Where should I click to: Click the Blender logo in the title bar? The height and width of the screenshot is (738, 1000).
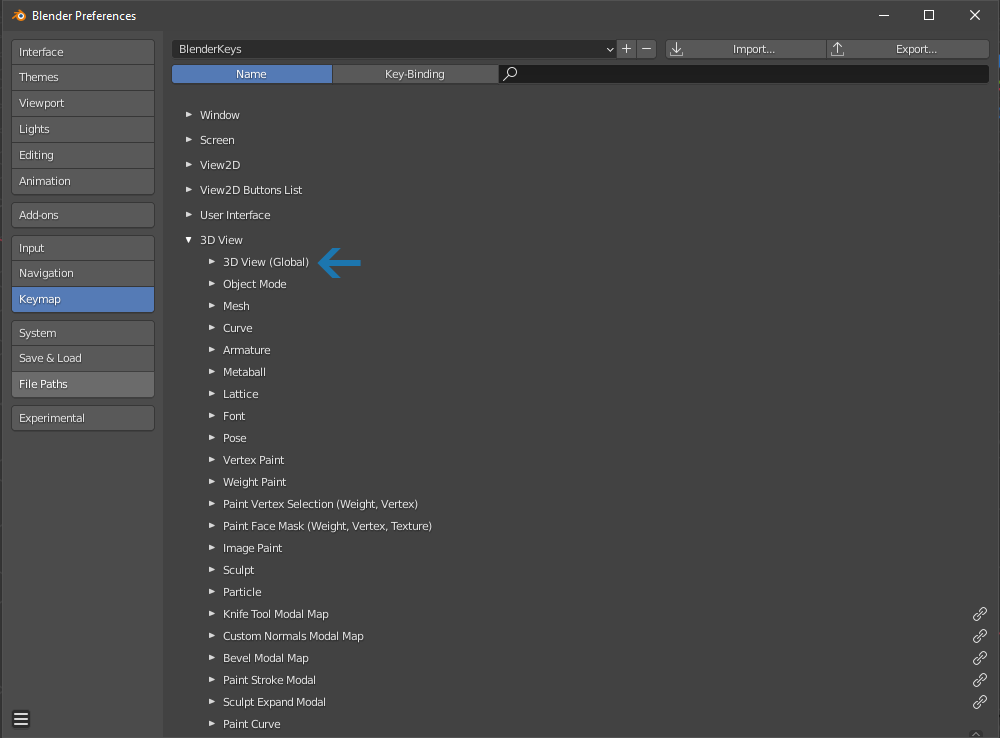19,15
